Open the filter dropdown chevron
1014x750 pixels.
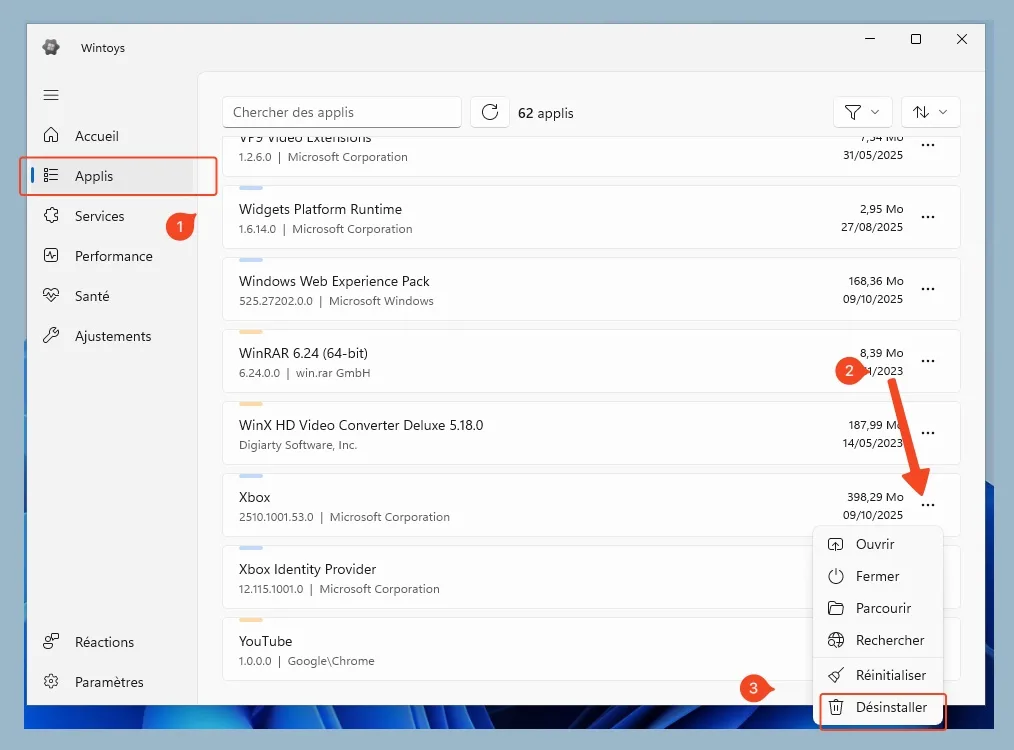pos(873,111)
